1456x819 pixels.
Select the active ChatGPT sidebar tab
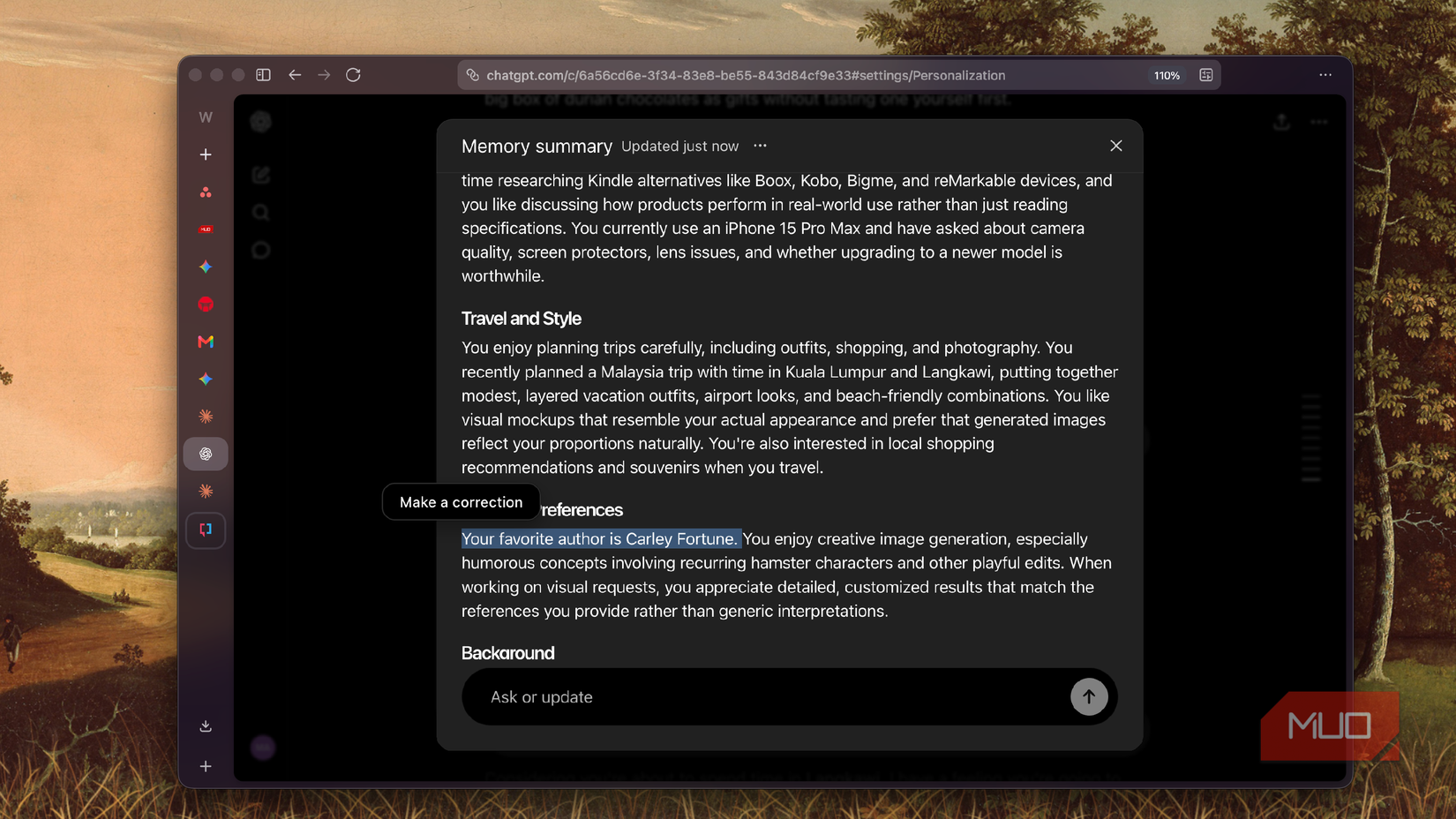tap(206, 454)
